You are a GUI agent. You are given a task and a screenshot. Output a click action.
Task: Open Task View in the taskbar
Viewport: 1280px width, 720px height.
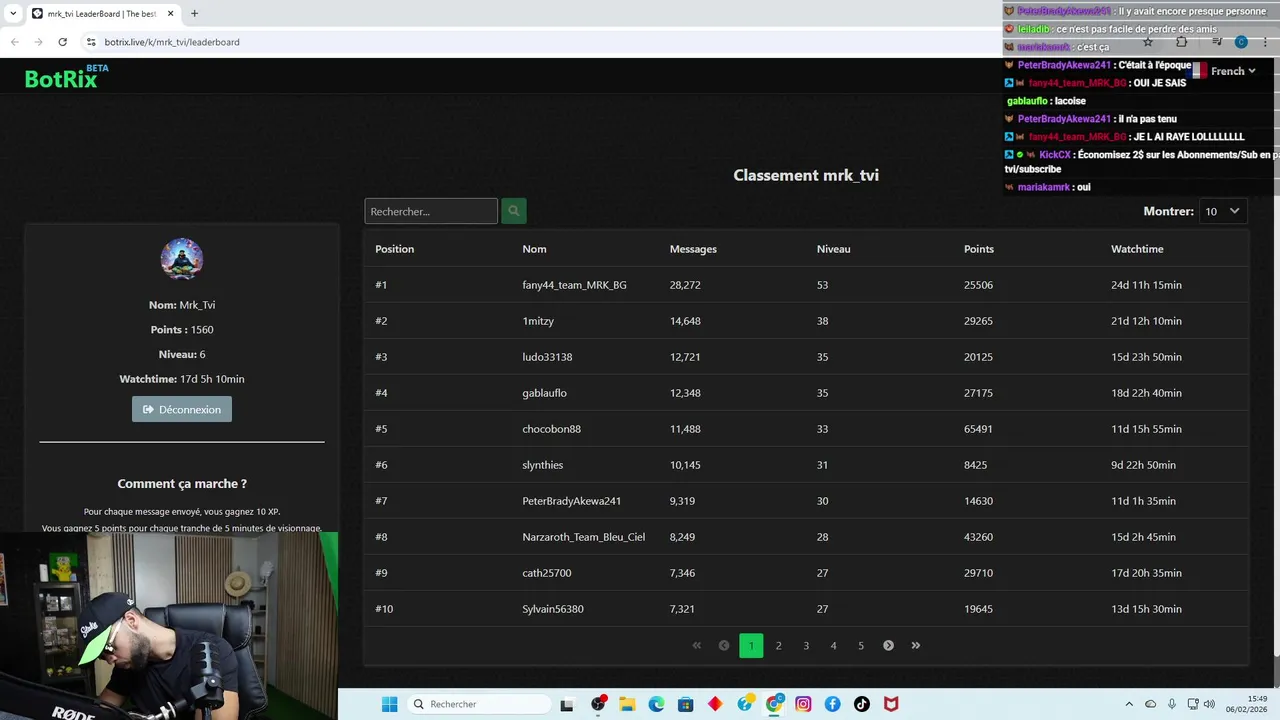coord(567,704)
